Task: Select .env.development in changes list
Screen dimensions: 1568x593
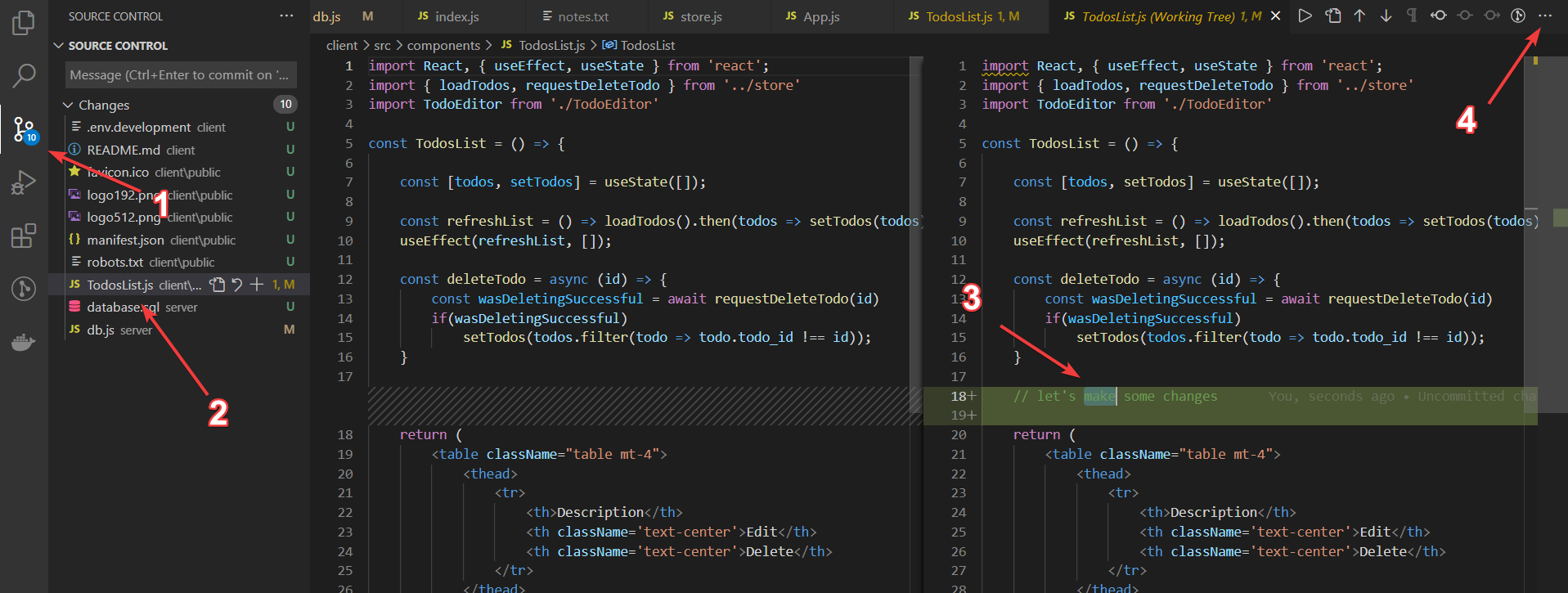Action: [179, 127]
